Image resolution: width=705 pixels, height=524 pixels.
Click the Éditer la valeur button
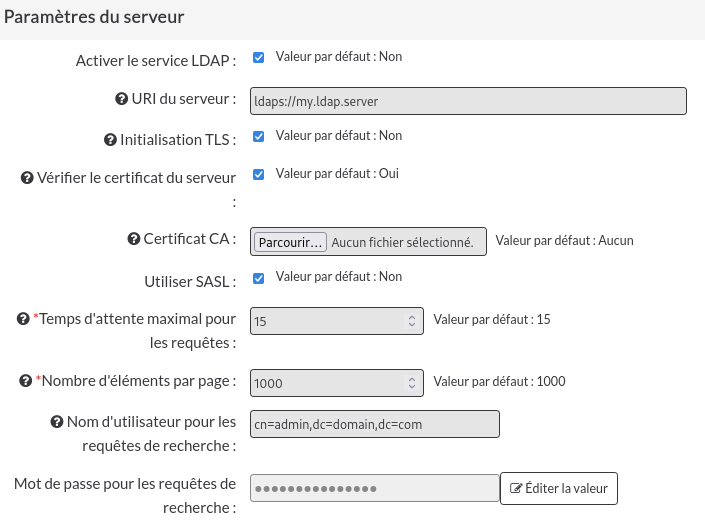[559, 488]
